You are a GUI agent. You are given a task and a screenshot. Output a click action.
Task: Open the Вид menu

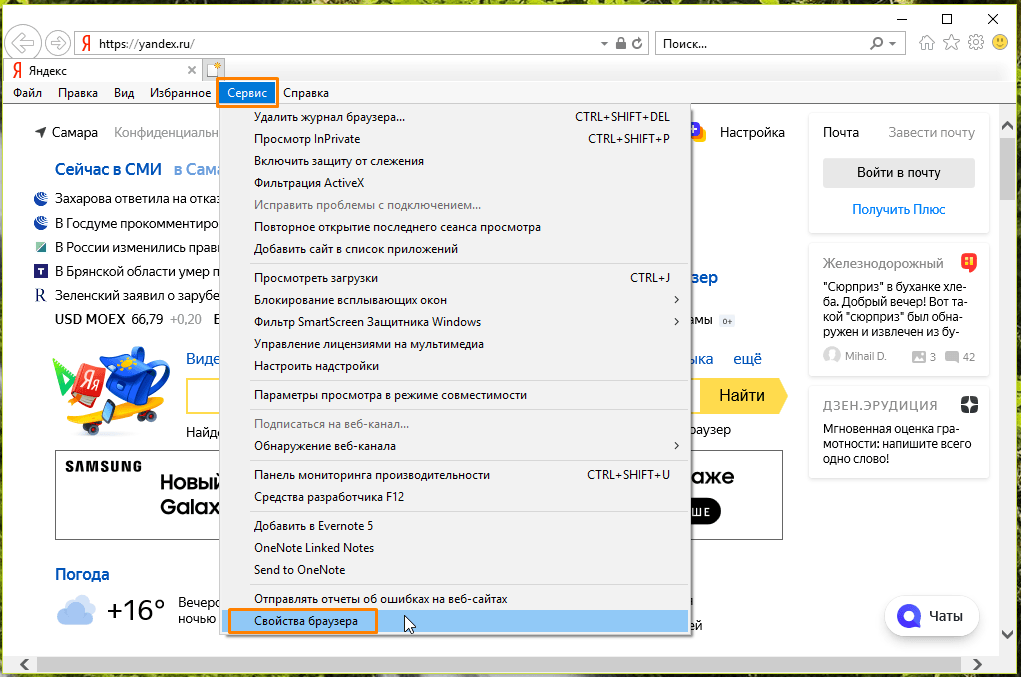pos(124,93)
